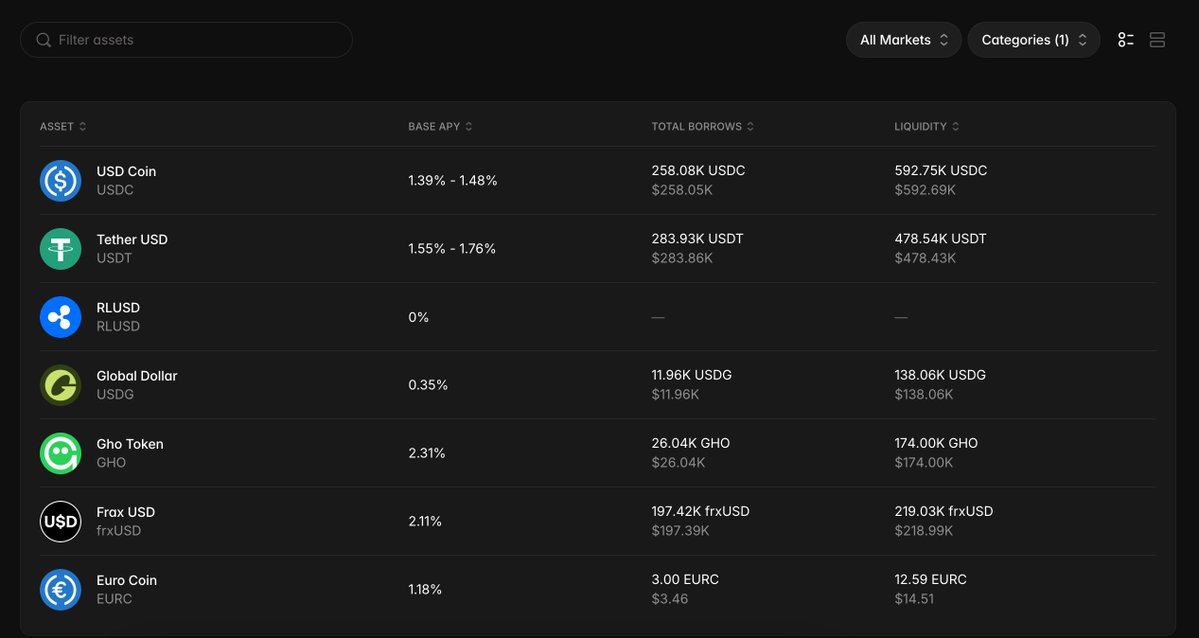Click the 12.59 EURC liquidity value
The width and height of the screenshot is (1199, 638).
click(x=931, y=579)
